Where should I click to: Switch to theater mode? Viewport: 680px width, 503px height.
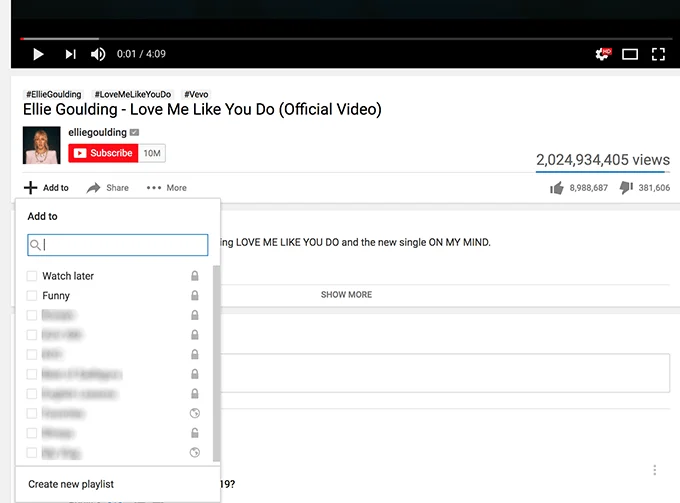(x=630, y=54)
